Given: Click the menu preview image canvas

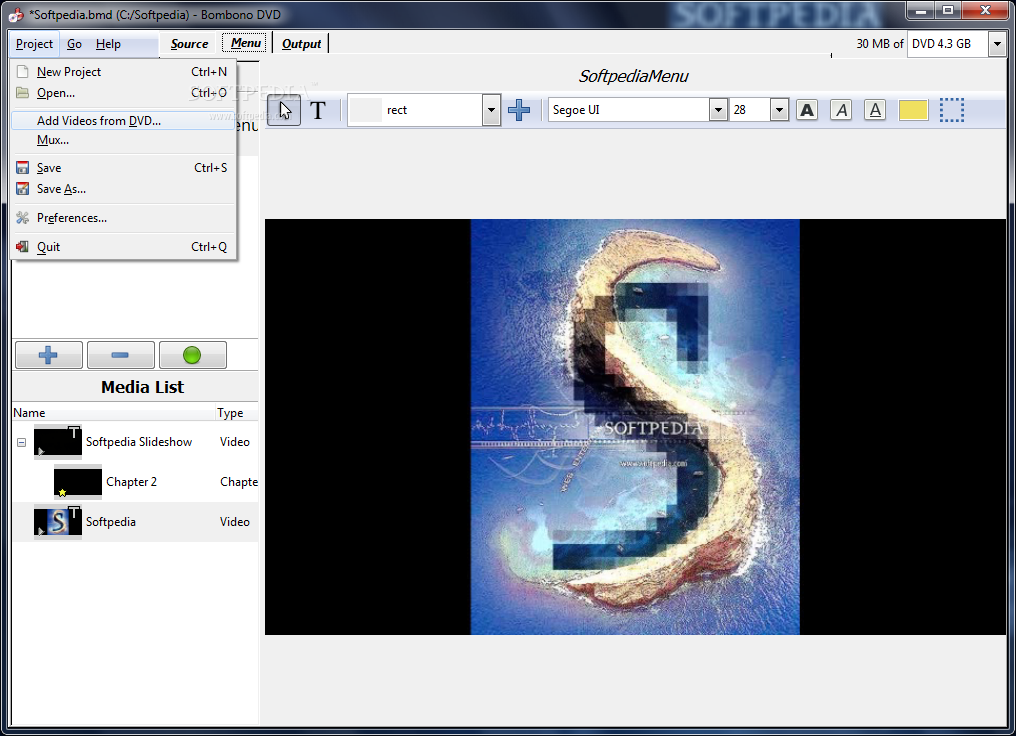Looking at the screenshot, I should 635,427.
